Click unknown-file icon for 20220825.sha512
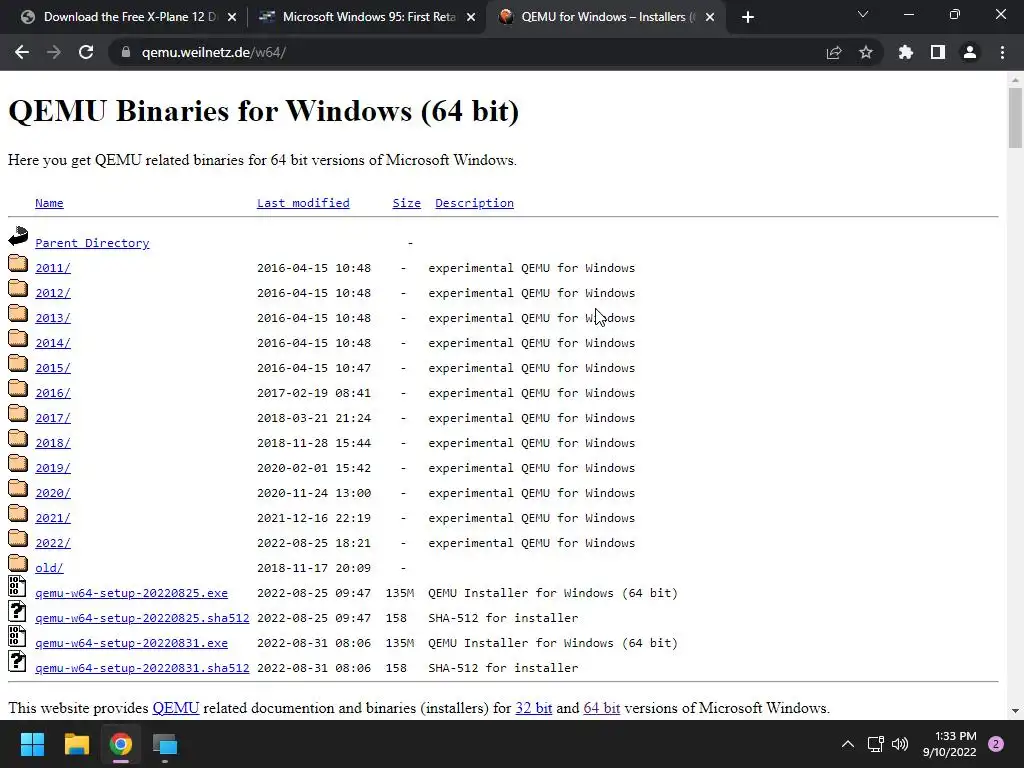The image size is (1024, 768). 18,611
